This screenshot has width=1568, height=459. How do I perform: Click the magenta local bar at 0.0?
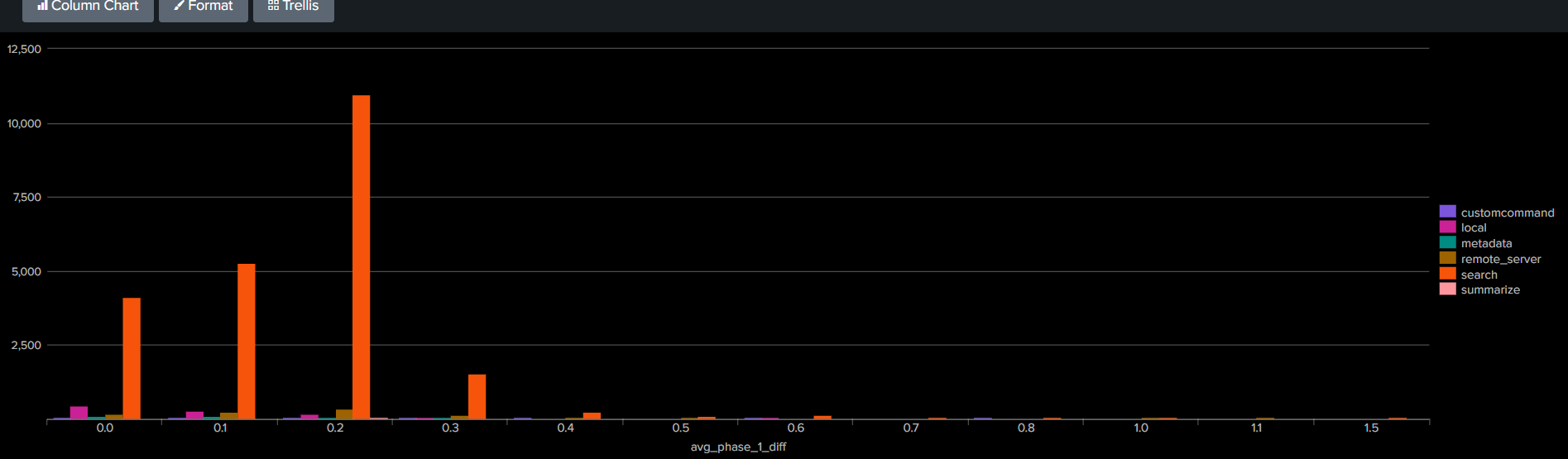click(79, 413)
